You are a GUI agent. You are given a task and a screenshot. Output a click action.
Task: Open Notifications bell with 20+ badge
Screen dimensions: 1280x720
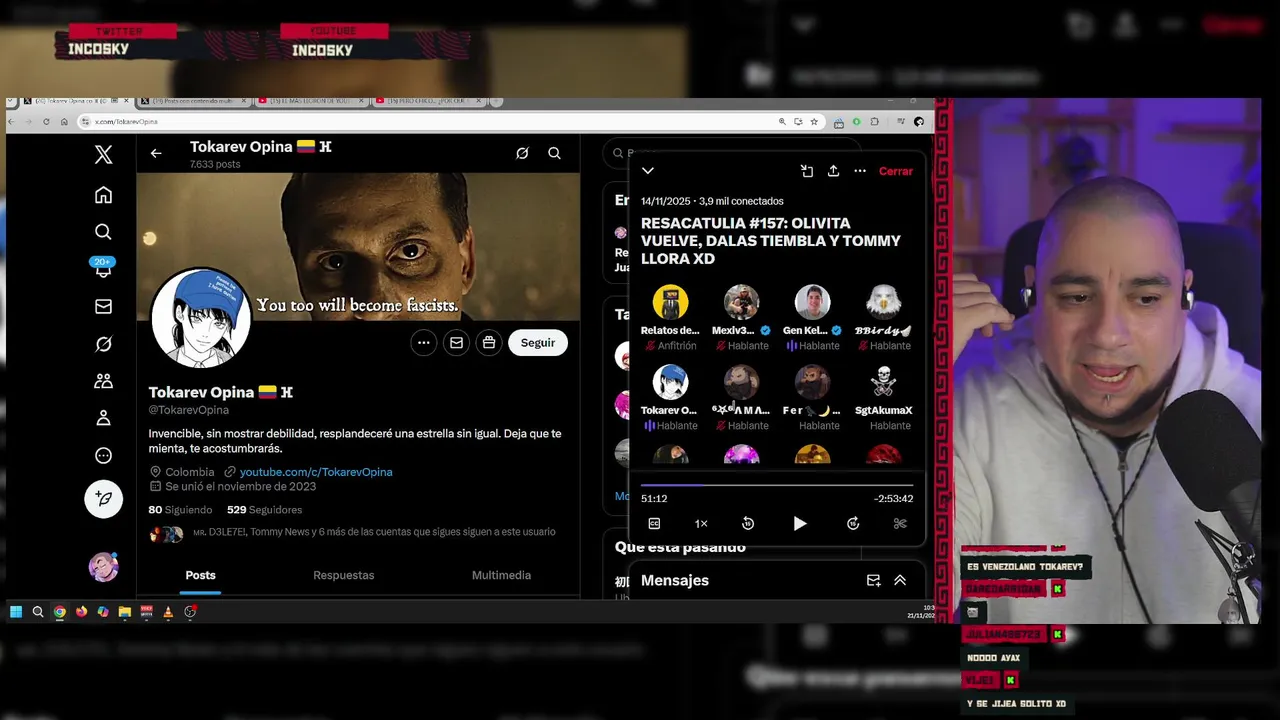[103, 268]
